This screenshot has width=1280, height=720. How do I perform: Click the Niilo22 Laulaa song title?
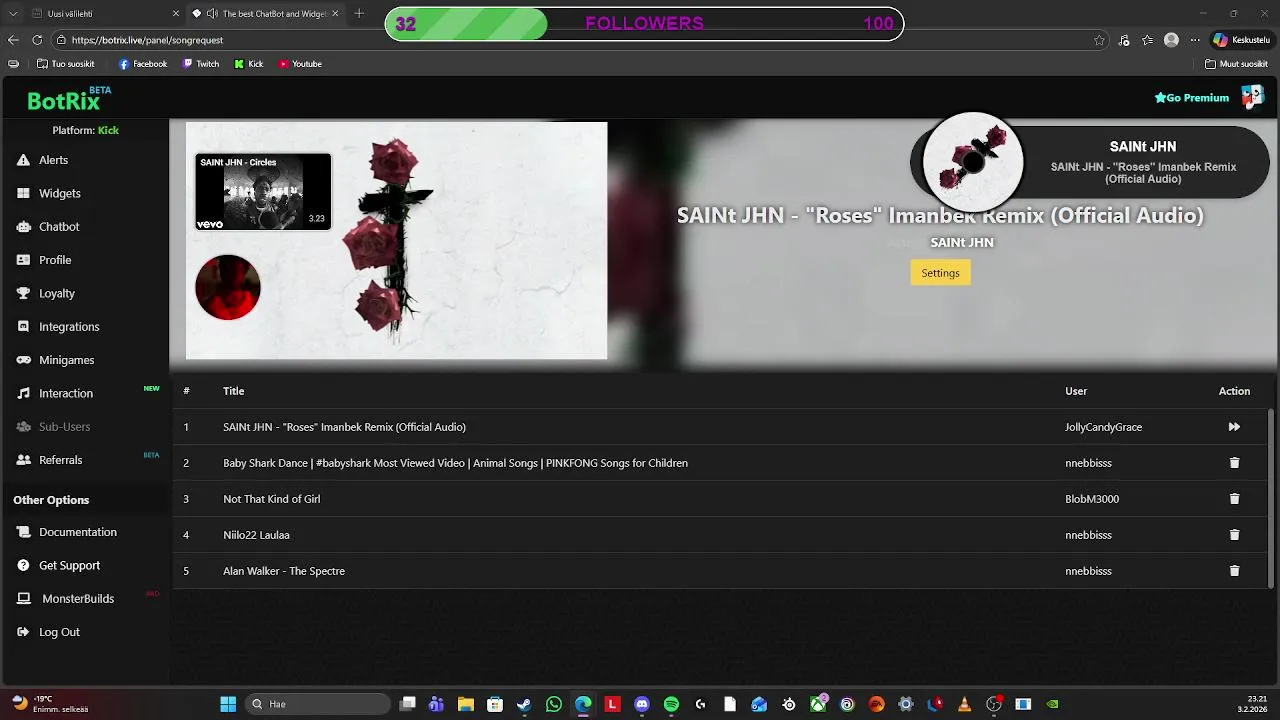point(256,535)
